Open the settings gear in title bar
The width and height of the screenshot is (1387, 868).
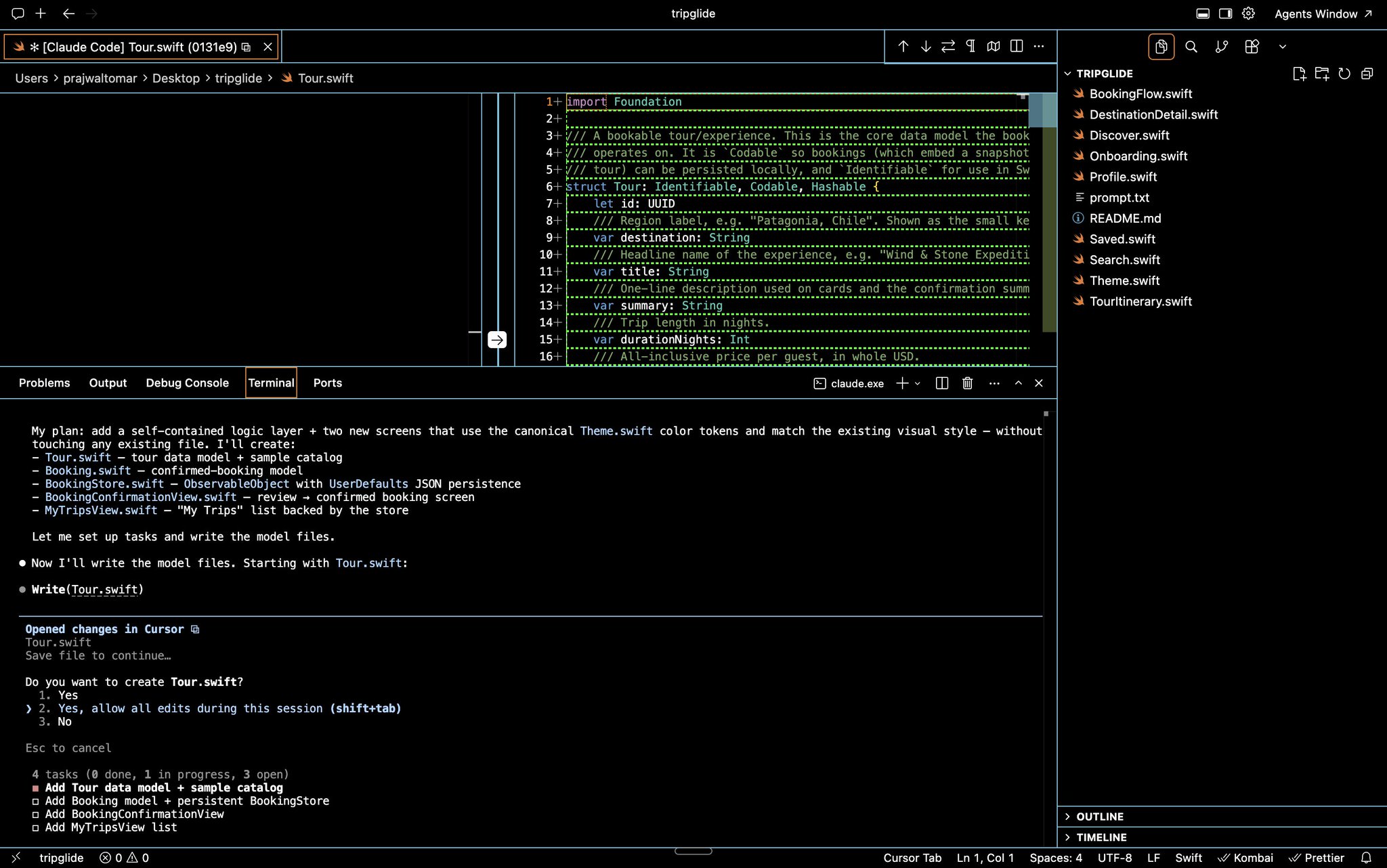coord(1249,14)
